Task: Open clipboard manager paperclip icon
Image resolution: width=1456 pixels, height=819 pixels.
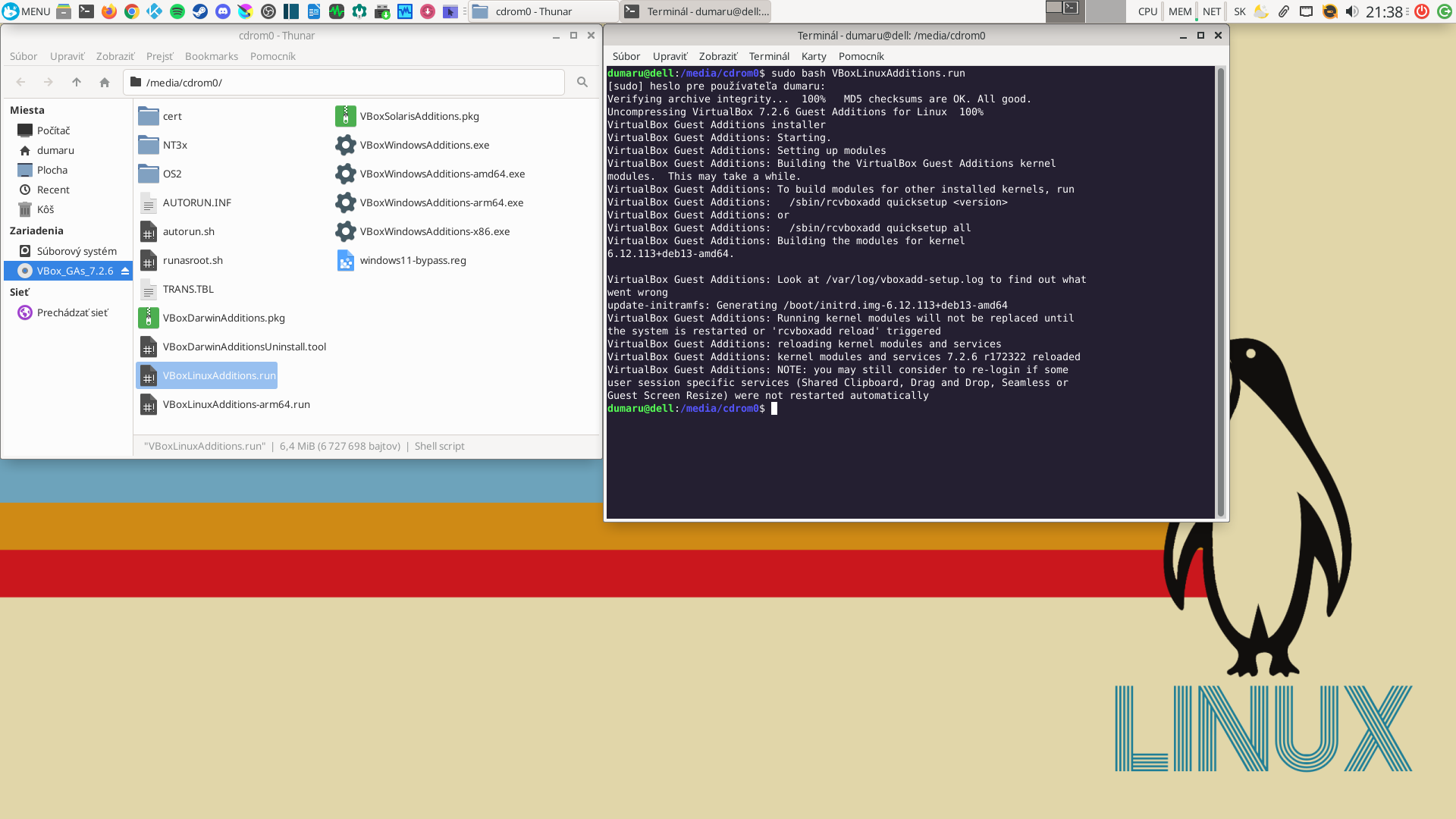Action: click(x=1283, y=11)
